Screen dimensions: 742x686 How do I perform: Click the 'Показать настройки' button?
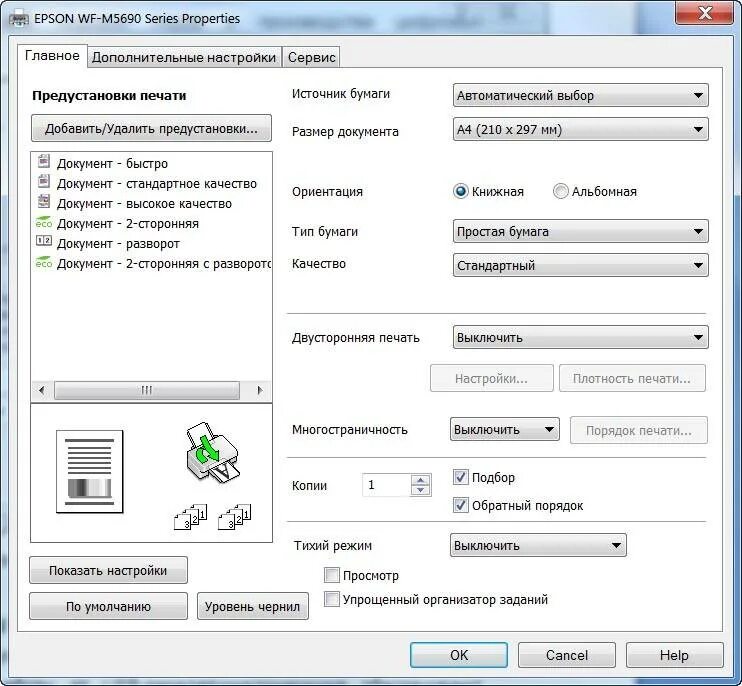point(108,571)
